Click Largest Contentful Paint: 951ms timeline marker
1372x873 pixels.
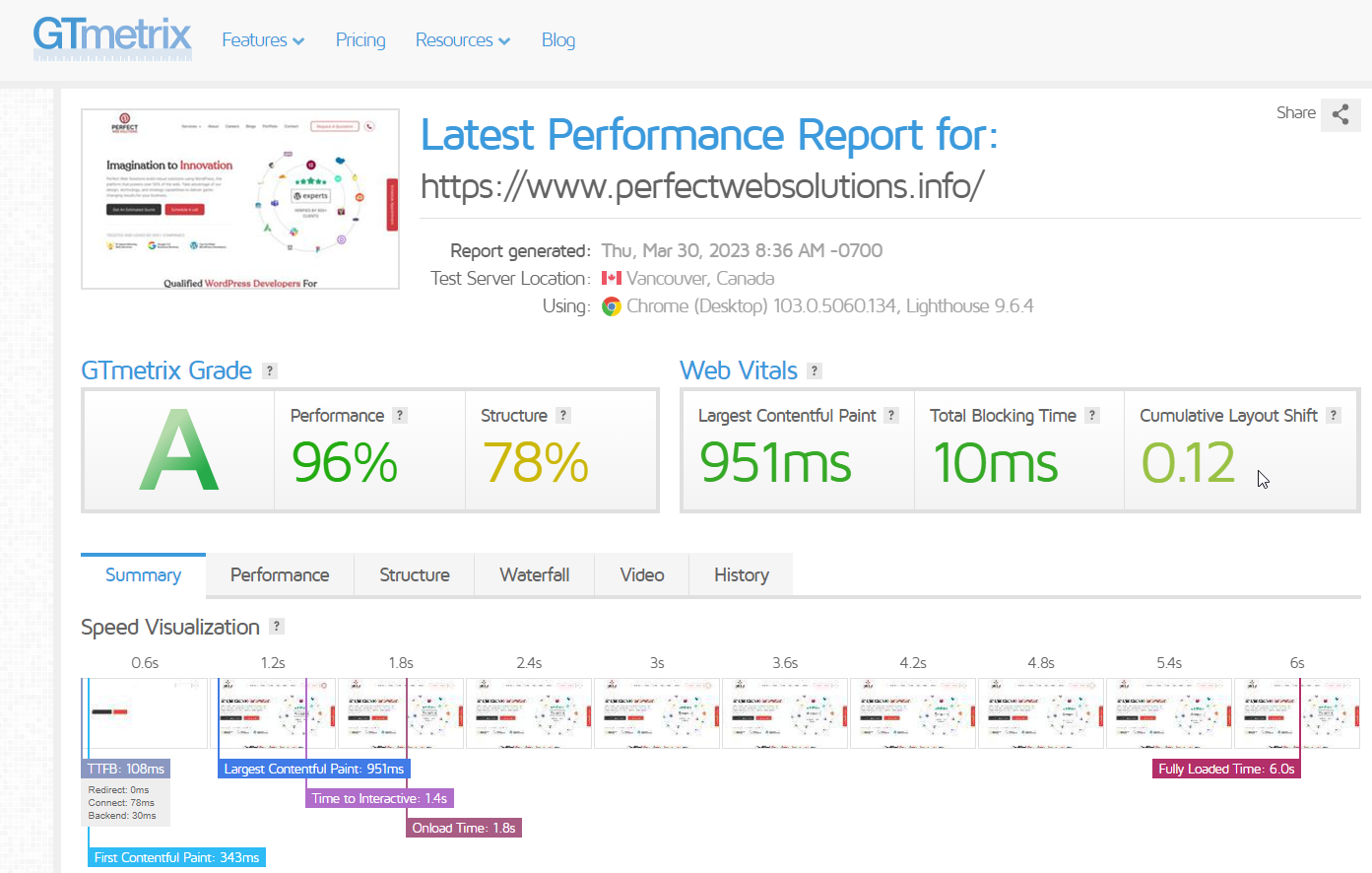314,769
